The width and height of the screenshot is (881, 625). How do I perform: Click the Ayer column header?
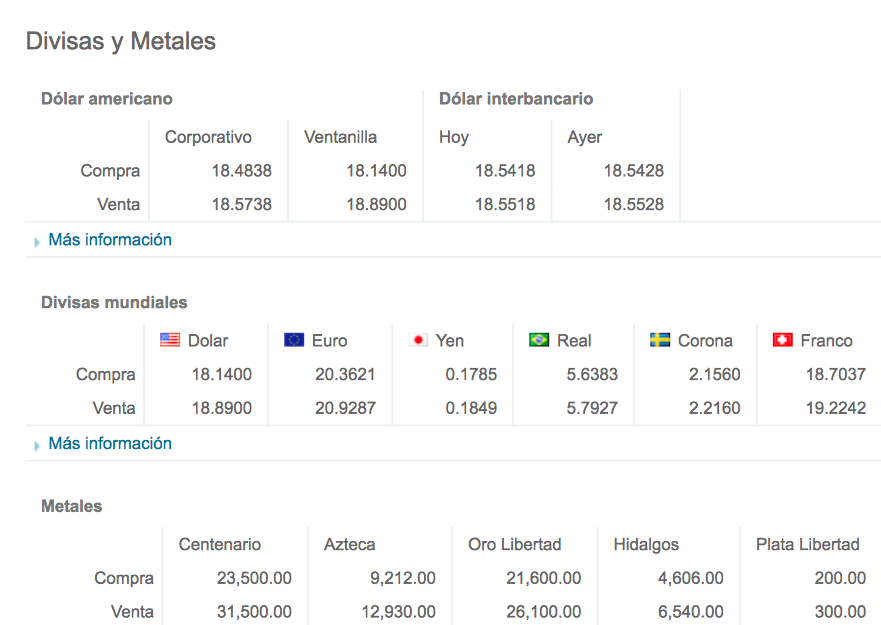pyautogui.click(x=585, y=137)
